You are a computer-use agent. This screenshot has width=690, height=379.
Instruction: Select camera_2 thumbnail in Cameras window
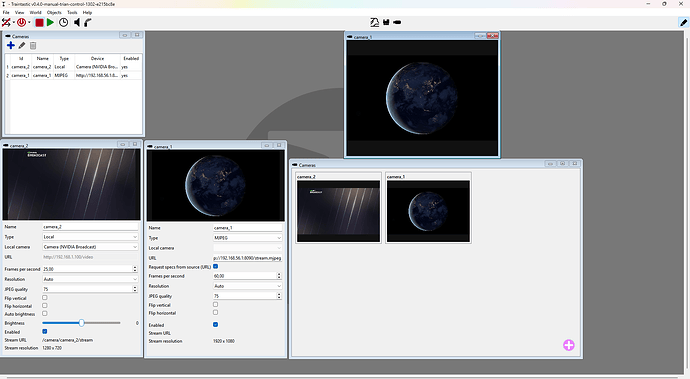pyautogui.click(x=338, y=208)
